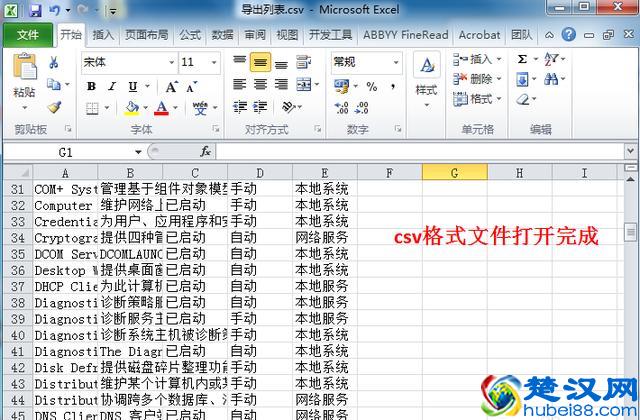
Task: Increase decimal places
Action: (x=341, y=108)
